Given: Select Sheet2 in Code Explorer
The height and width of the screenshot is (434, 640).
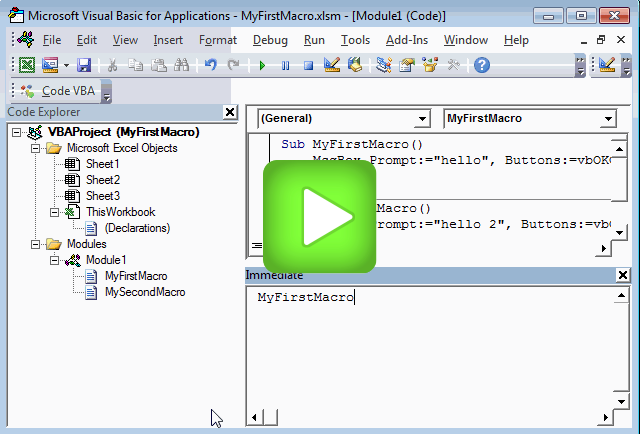Looking at the screenshot, I should pos(102,180).
